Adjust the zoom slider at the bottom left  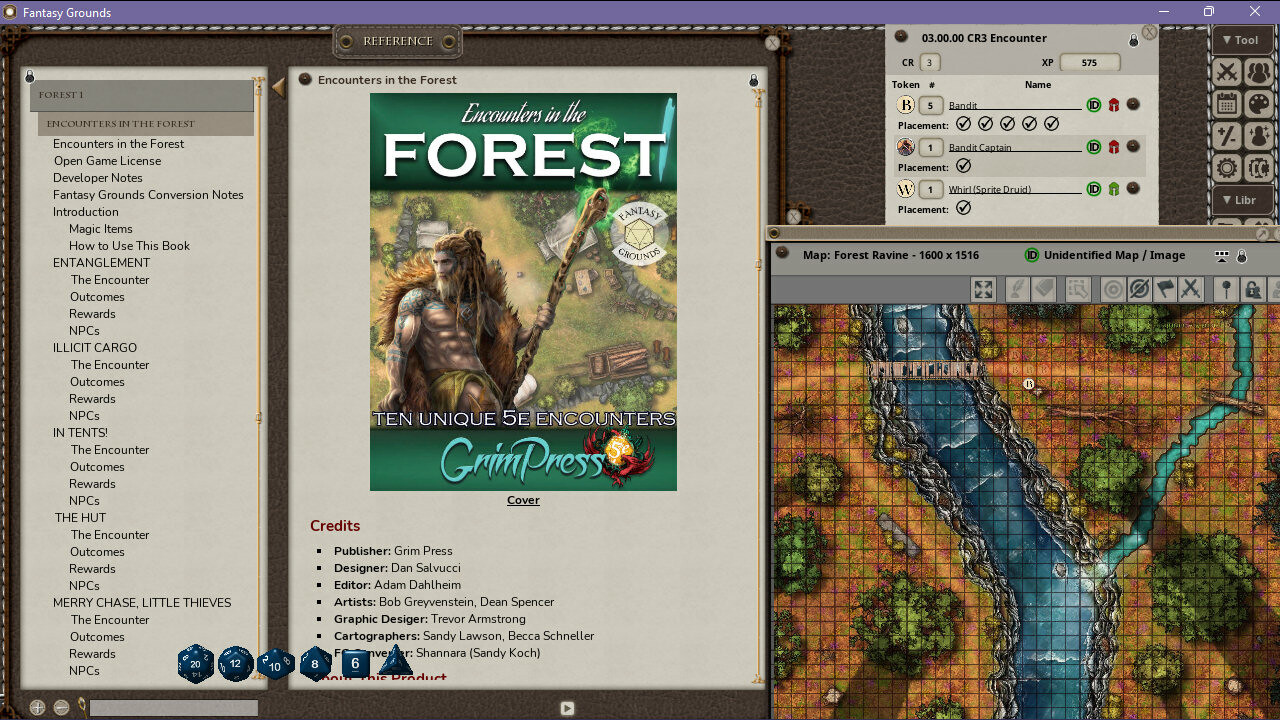[x=173, y=707]
